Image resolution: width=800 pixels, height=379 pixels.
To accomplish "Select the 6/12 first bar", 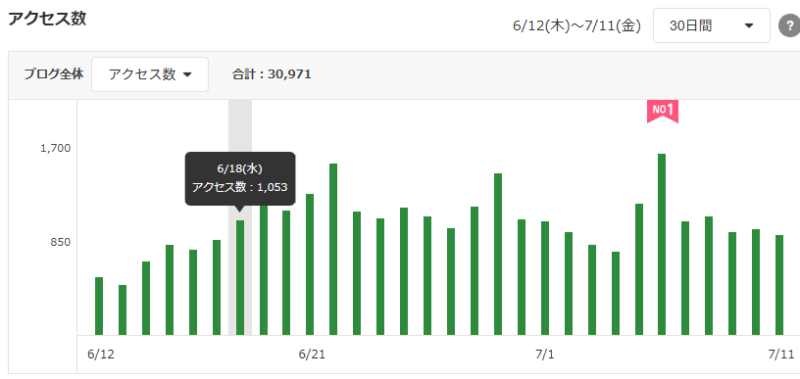I will point(99,306).
